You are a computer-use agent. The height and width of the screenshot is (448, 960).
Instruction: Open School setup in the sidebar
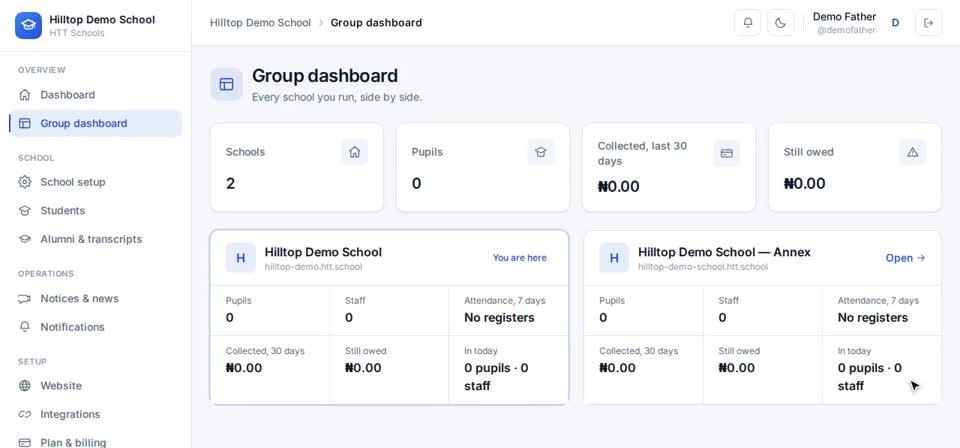(x=96, y=182)
